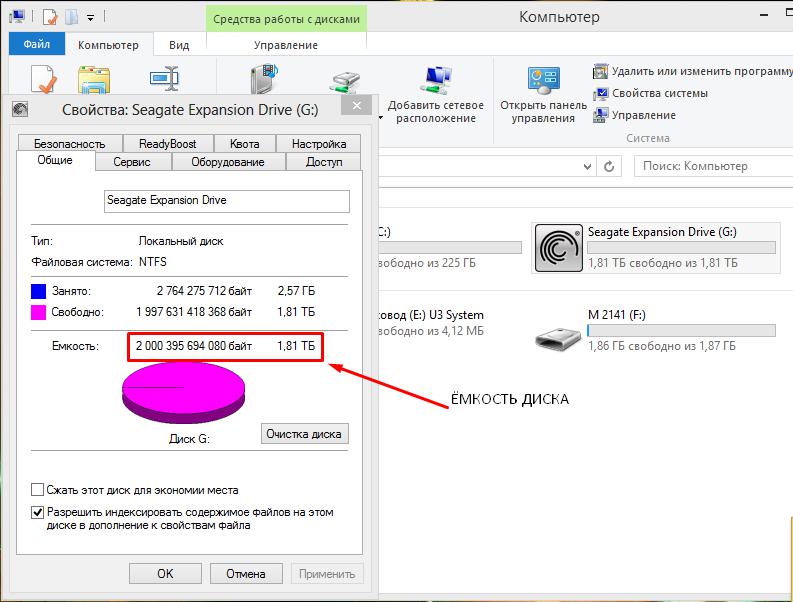Click the refresh button next to the address bar
Screen dimensions: 793x602
tap(609, 166)
